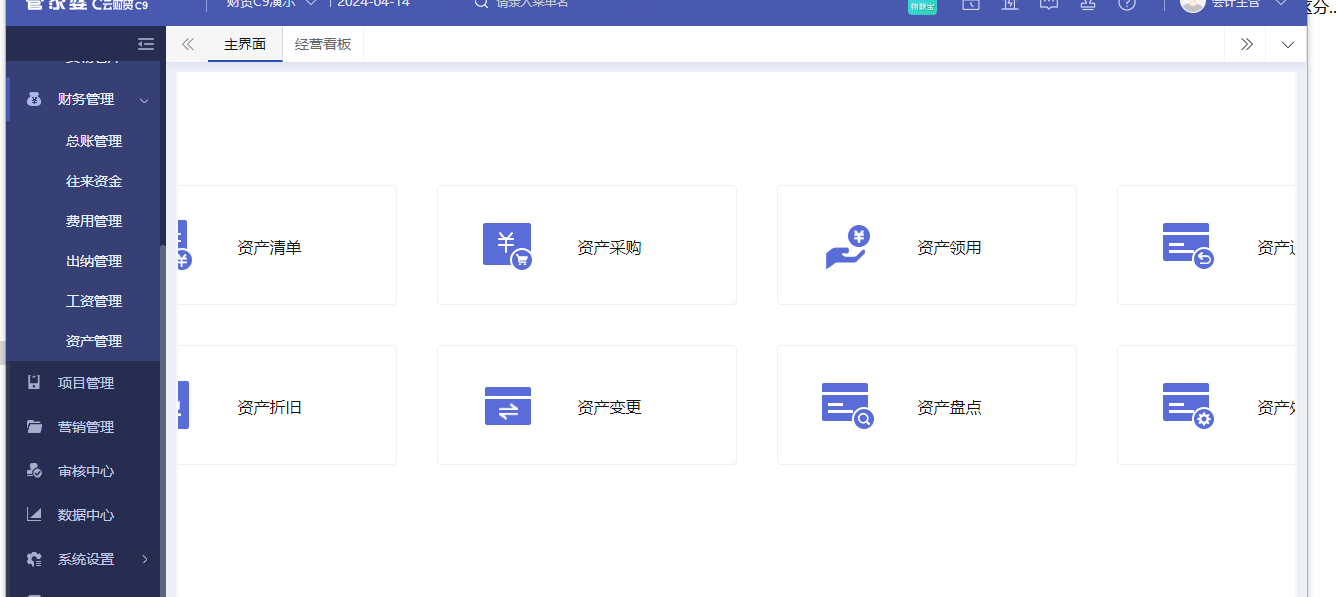Viewport: 1336px width, 597px height.
Task: Click the 营销管理 folder icon
Action: (x=34, y=427)
